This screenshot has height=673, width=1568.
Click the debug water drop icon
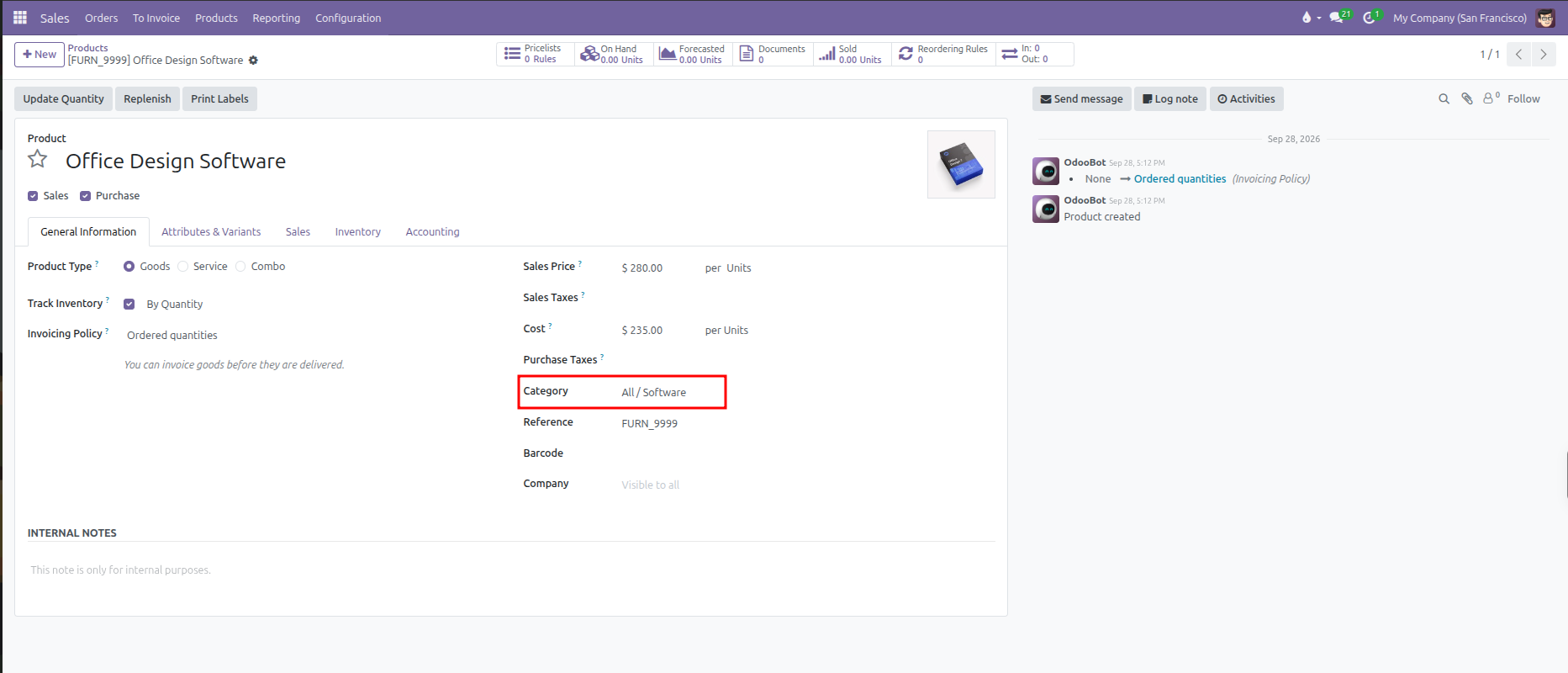[x=1307, y=18]
